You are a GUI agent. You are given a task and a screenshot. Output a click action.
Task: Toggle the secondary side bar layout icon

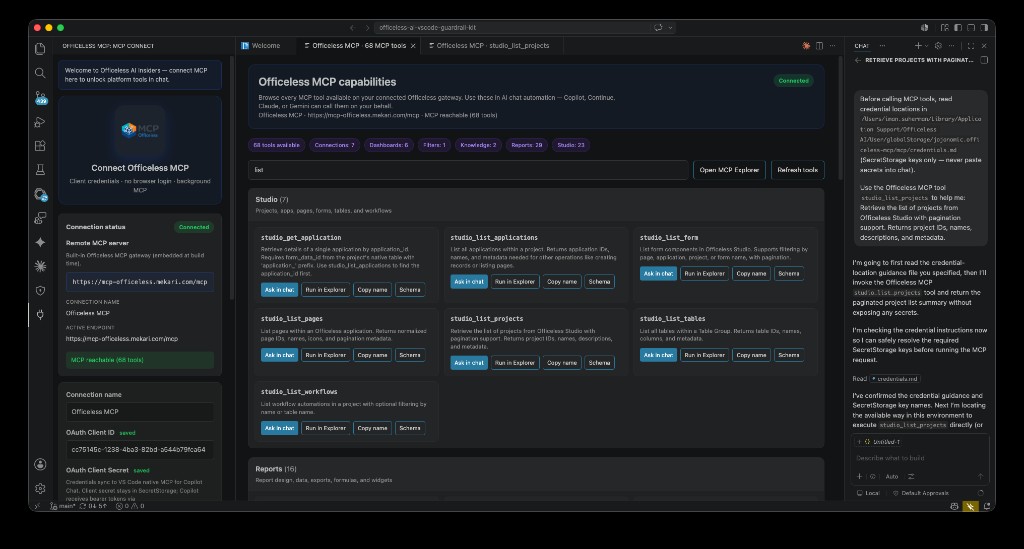[x=984, y=27]
